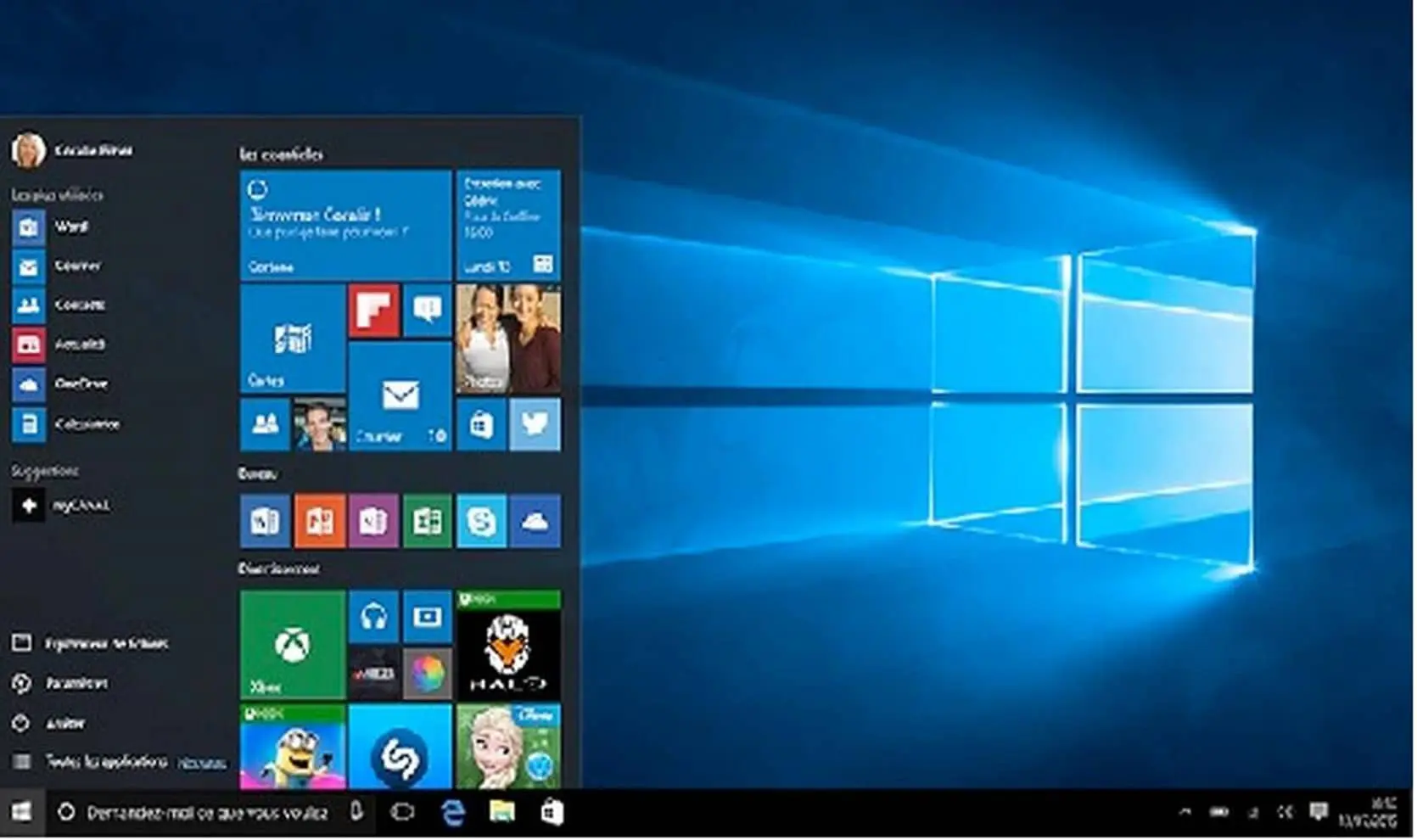Open the Cartes maps tile
The width and height of the screenshot is (1417, 840).
293,339
